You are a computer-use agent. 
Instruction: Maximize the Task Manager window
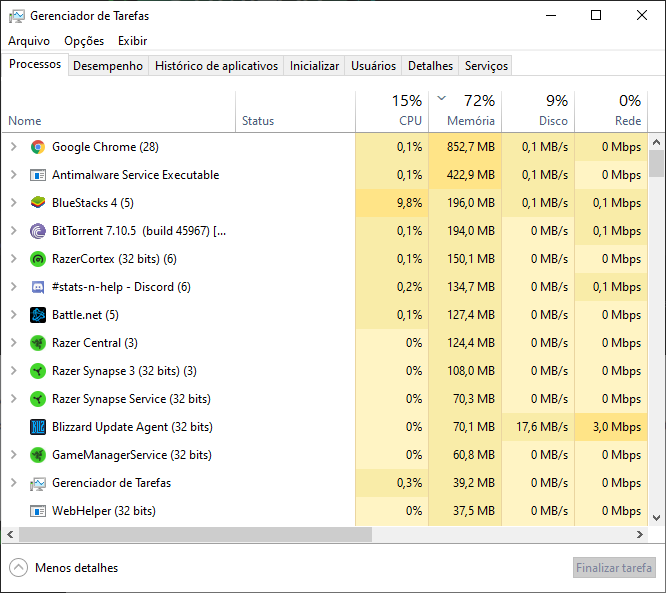tap(596, 16)
